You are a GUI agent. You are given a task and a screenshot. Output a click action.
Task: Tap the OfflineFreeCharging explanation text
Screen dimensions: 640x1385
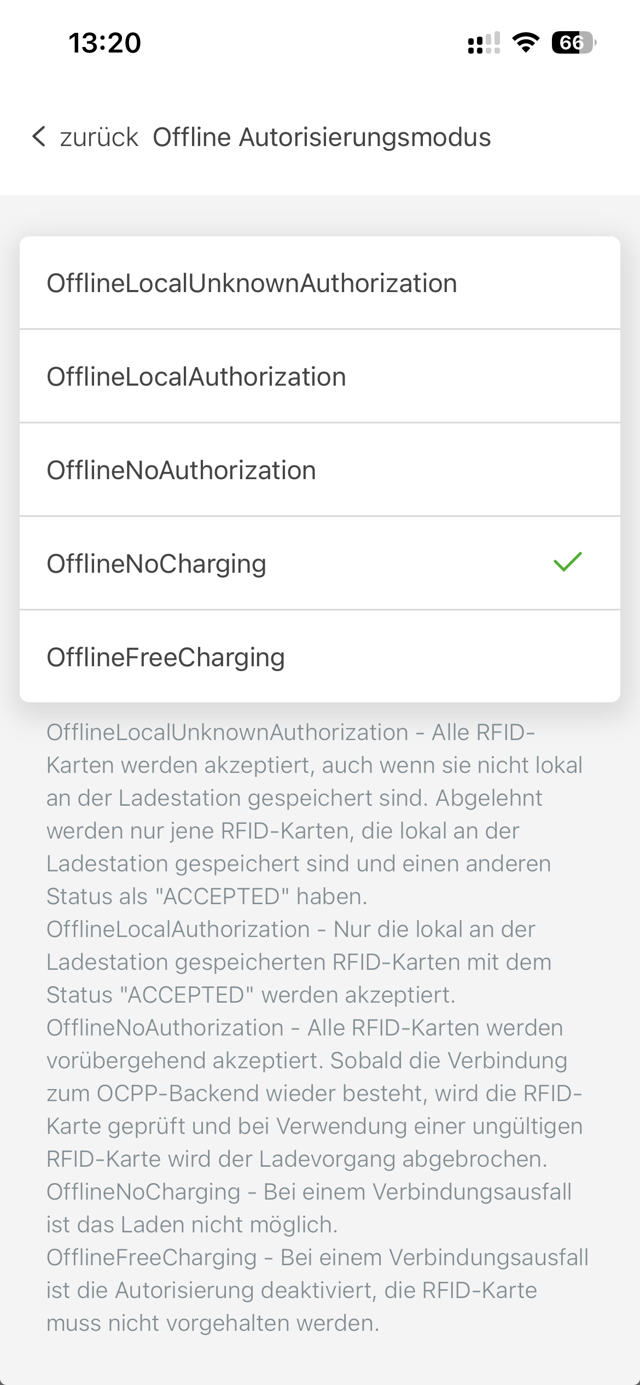click(317, 1290)
